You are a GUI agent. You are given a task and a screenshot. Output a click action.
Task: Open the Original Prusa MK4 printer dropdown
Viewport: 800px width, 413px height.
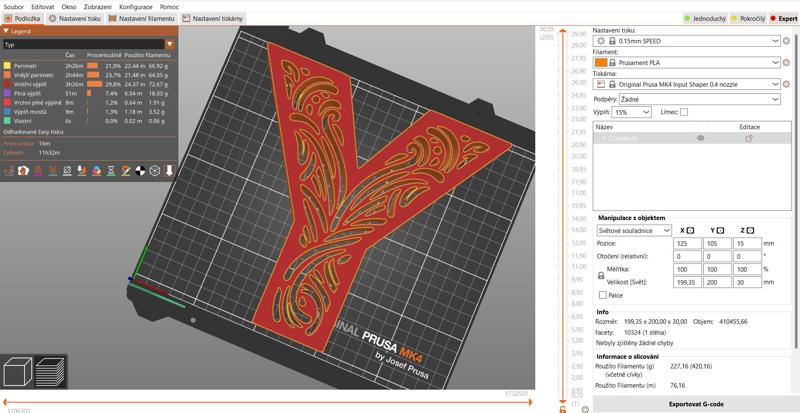coord(687,84)
